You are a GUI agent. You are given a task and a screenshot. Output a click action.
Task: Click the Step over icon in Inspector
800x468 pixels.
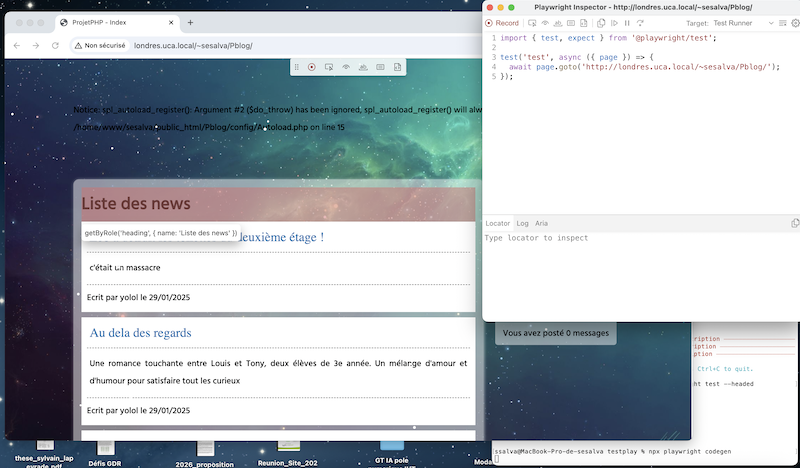[640, 23]
